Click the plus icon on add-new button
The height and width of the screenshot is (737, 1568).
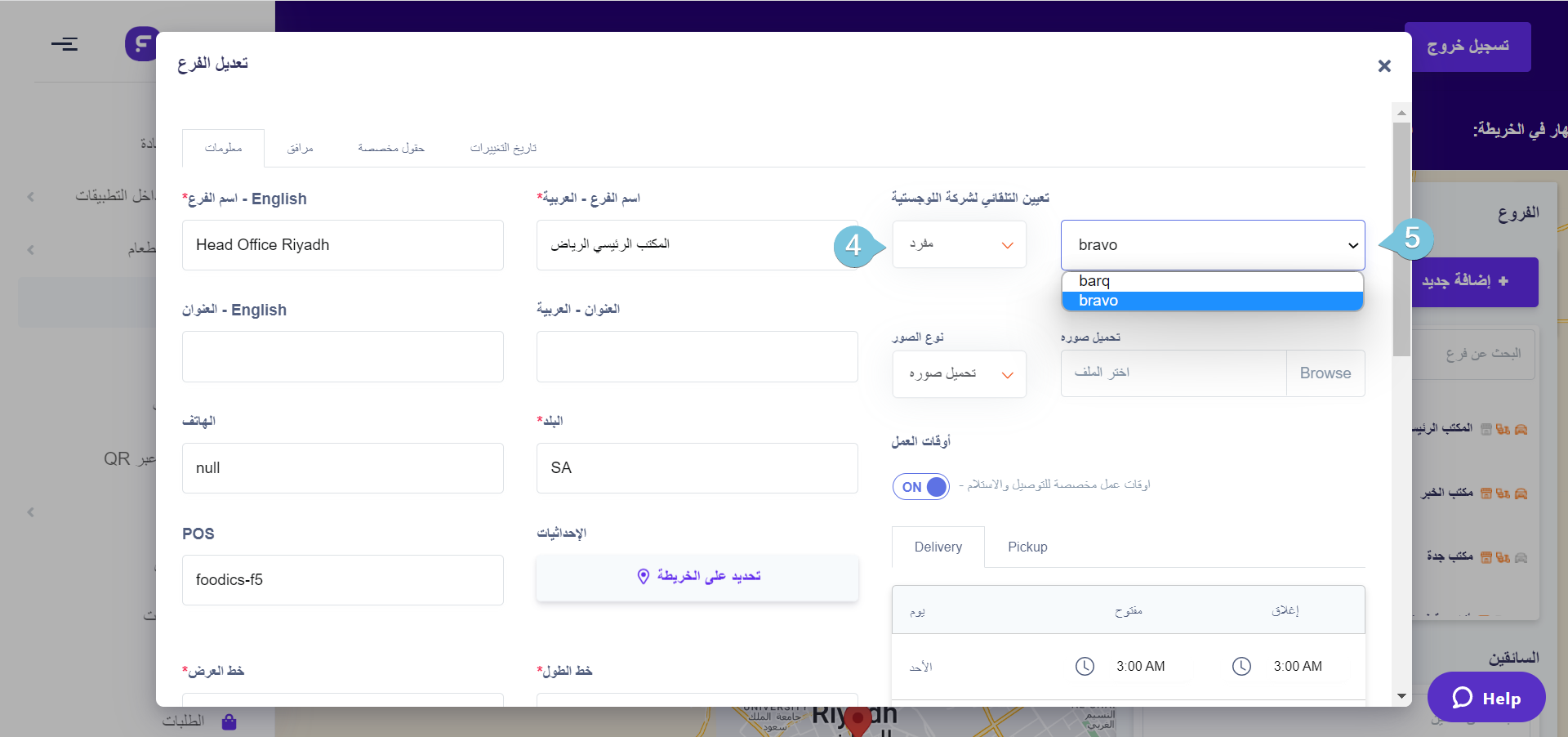coord(1503,281)
